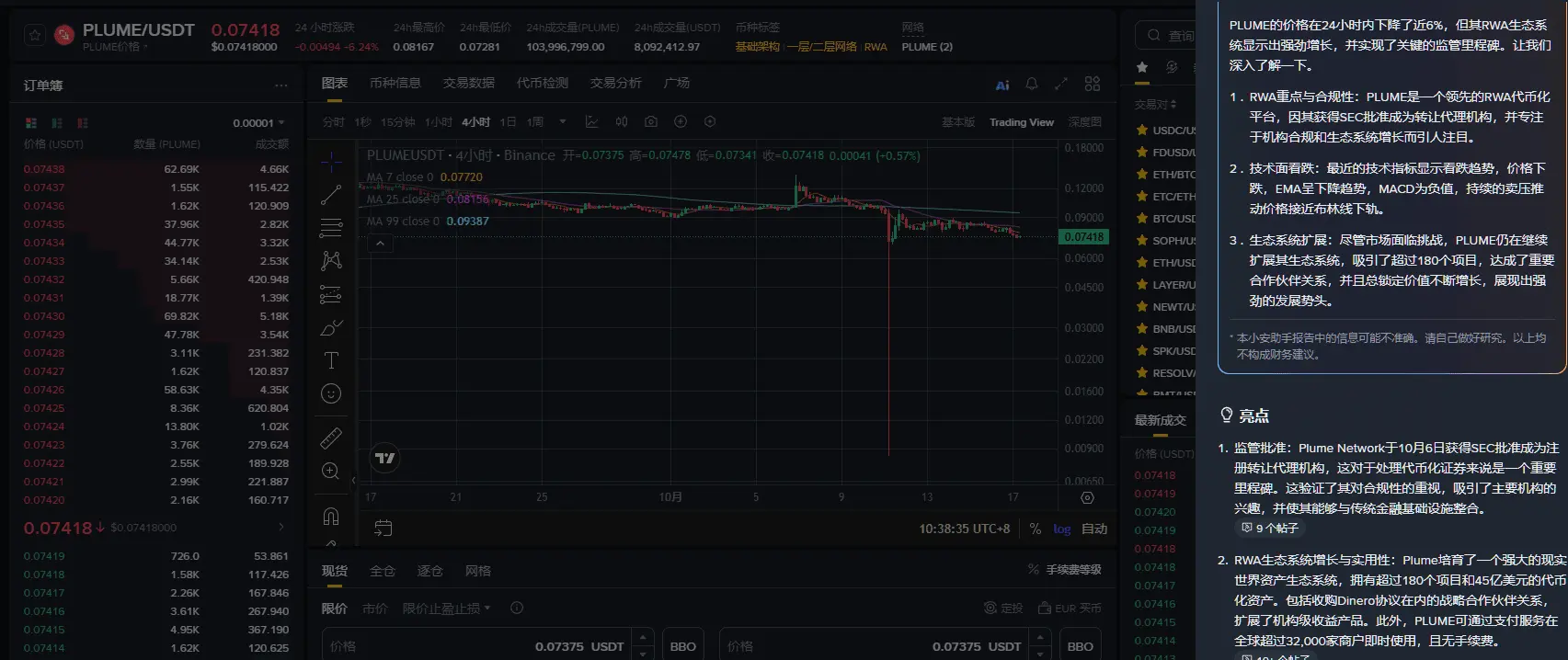
Task: Toggle 自动 auto scale on chart
Action: (1094, 529)
